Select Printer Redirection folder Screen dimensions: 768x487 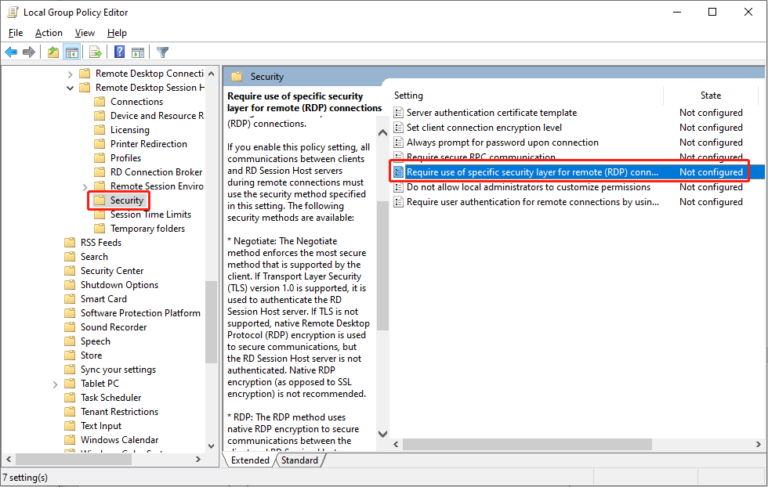(x=148, y=144)
